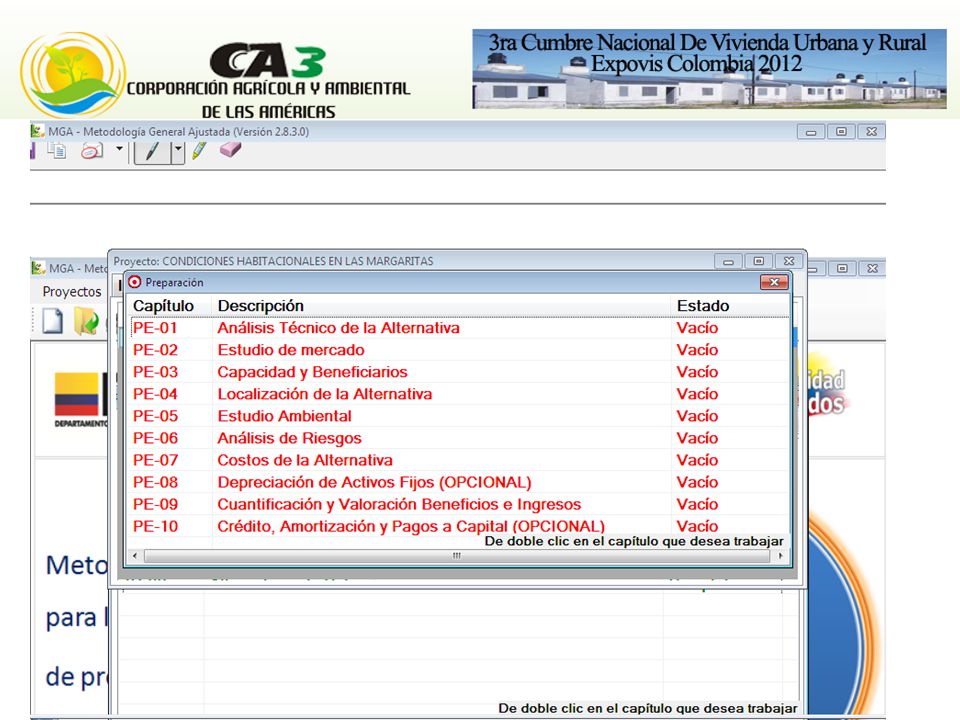Click the right arrow of the Preparación scrollbar
This screenshot has height=720, width=960.
point(780,556)
